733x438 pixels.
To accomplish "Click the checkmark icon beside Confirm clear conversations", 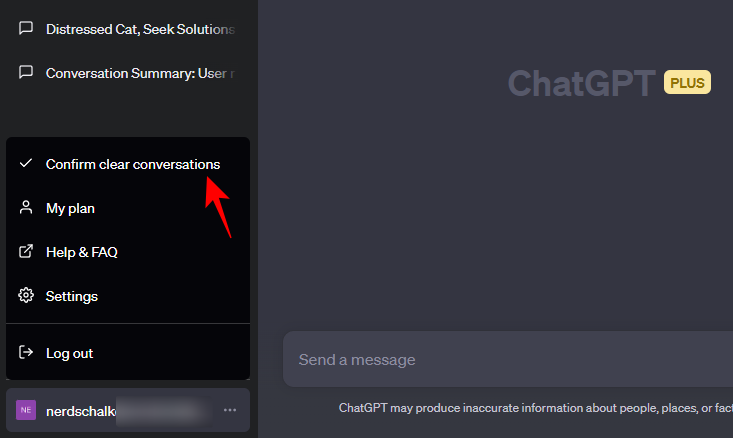I will 26,163.
